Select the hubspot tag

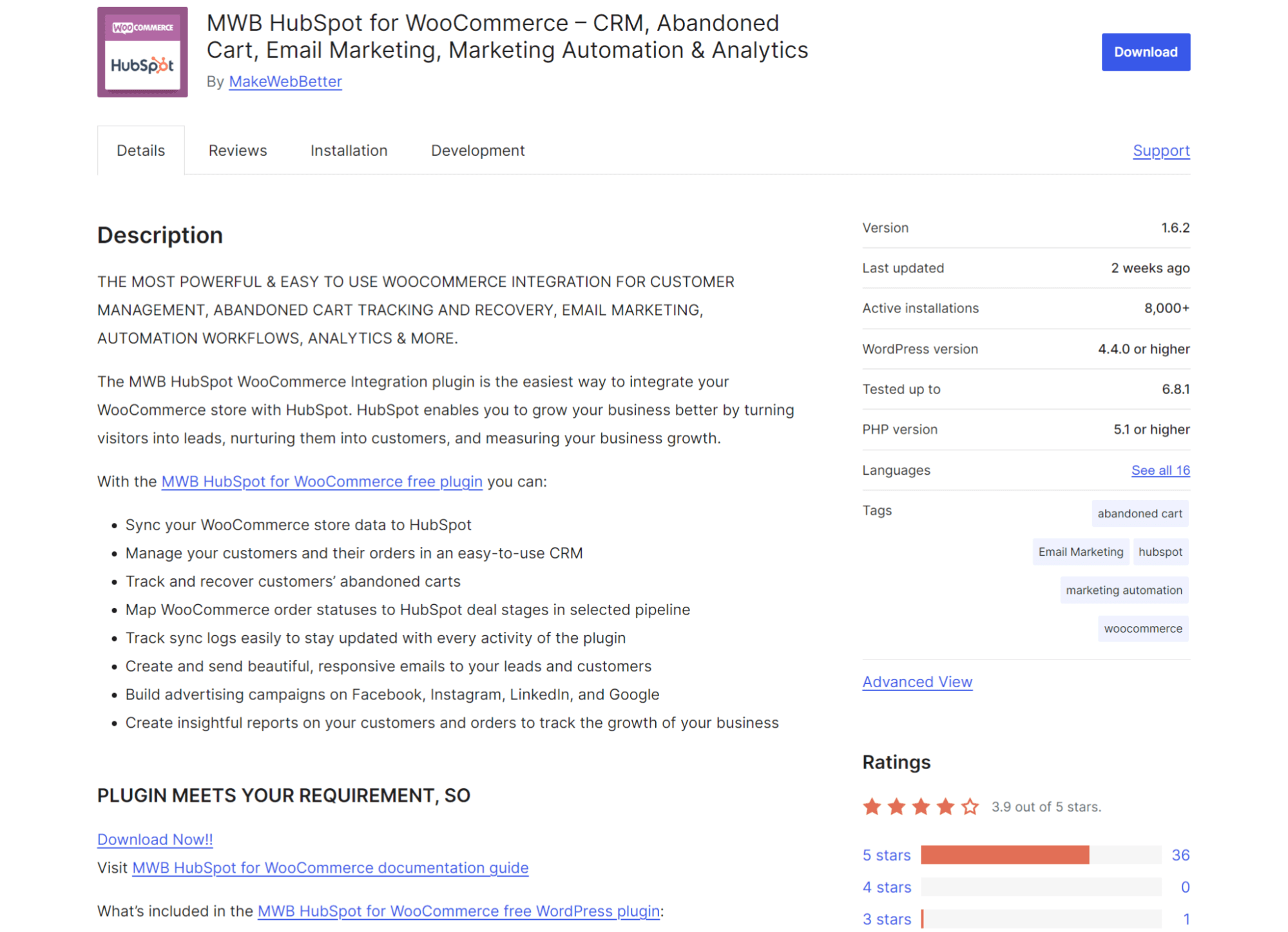(x=1160, y=552)
